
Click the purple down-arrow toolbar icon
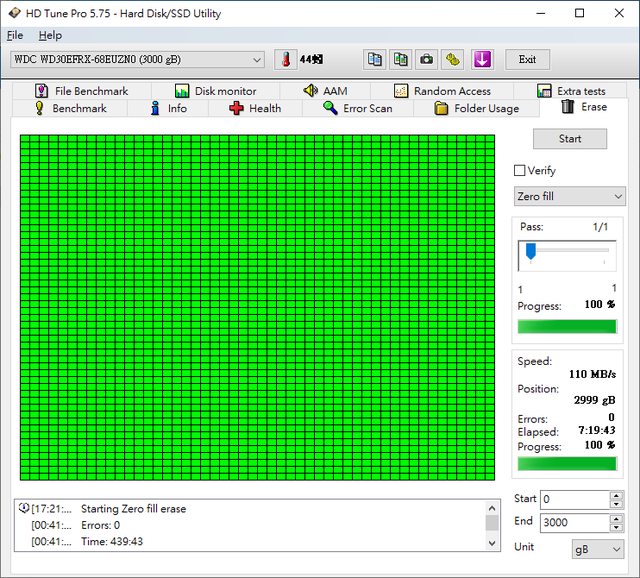click(482, 60)
